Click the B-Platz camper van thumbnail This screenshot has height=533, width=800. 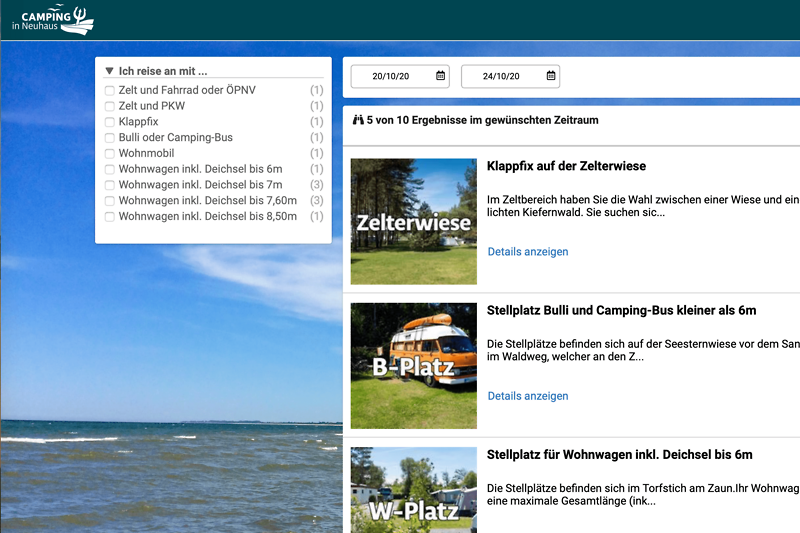tap(414, 366)
